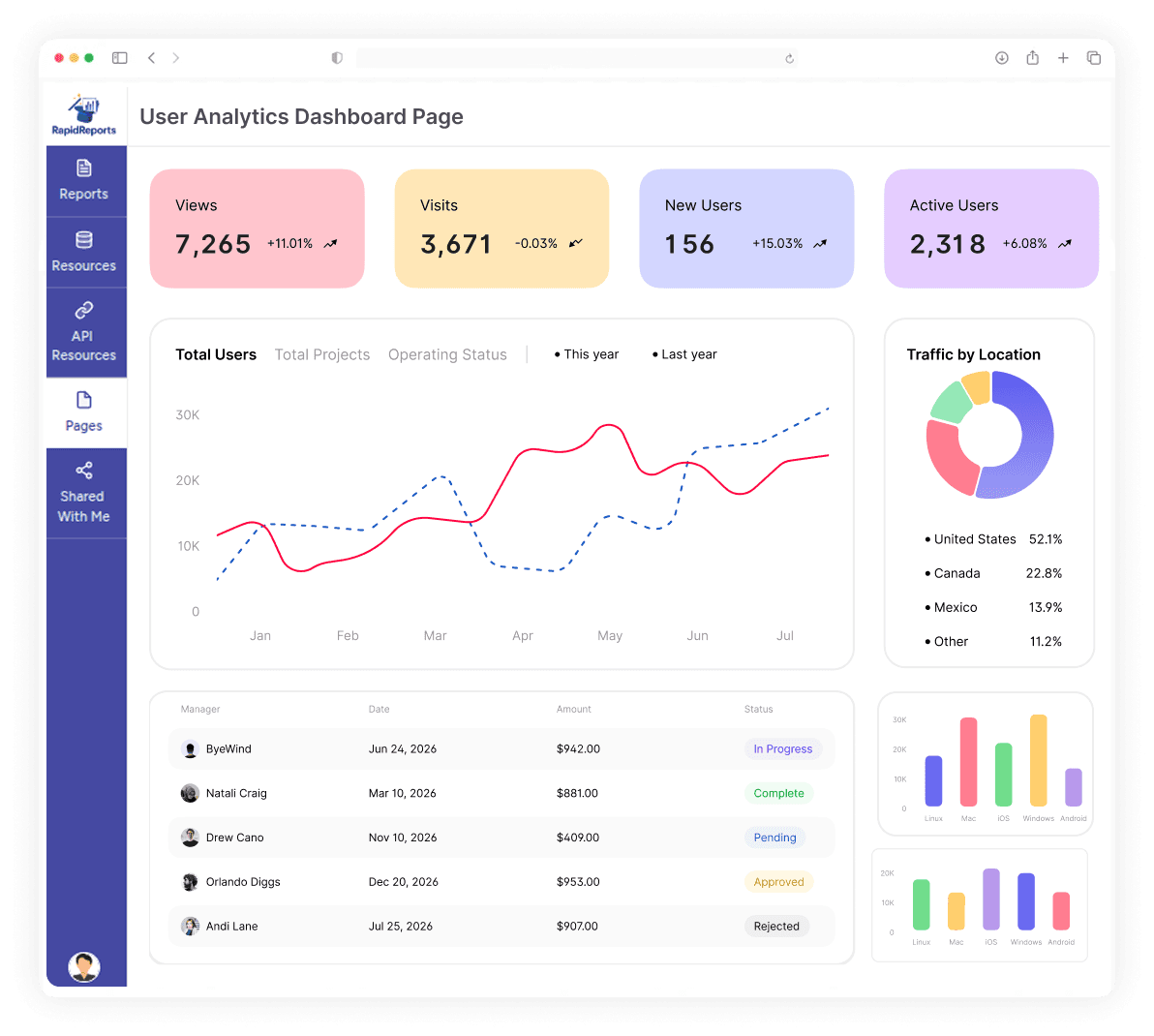Open API Resources in sidebar
1154x1036 pixels.
coord(86,332)
